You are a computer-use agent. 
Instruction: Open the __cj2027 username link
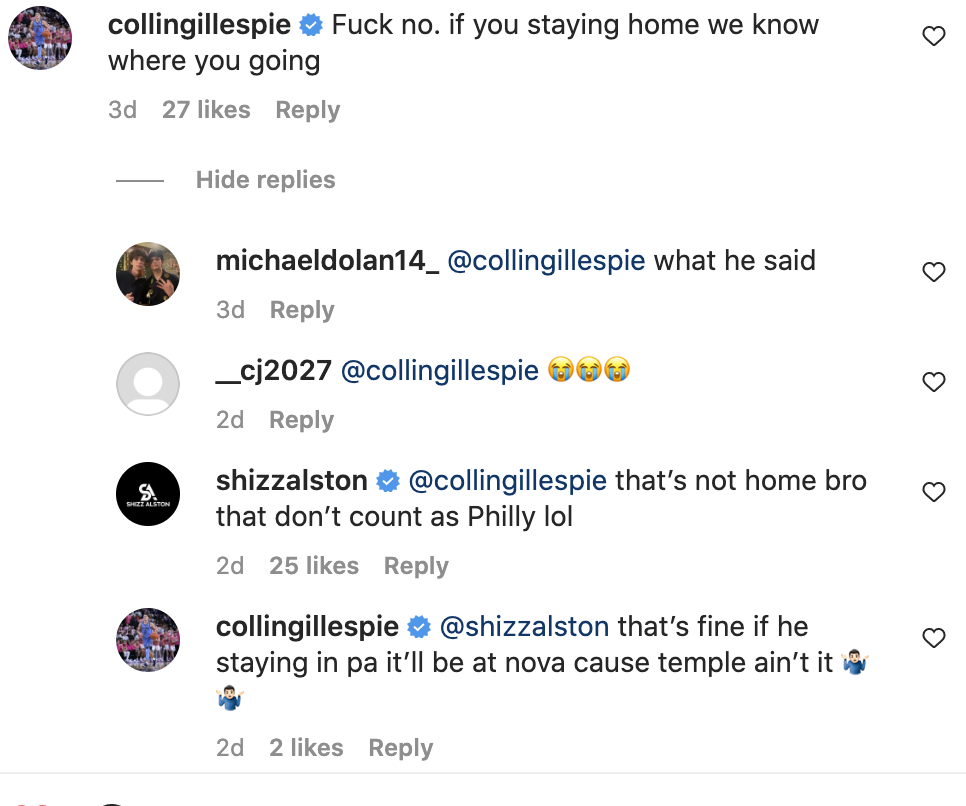[273, 371]
